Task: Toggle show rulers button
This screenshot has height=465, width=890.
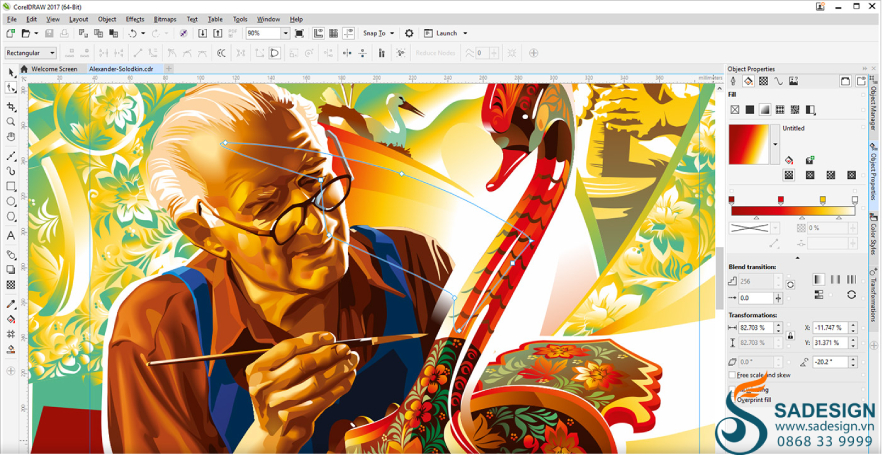Action: coord(318,33)
